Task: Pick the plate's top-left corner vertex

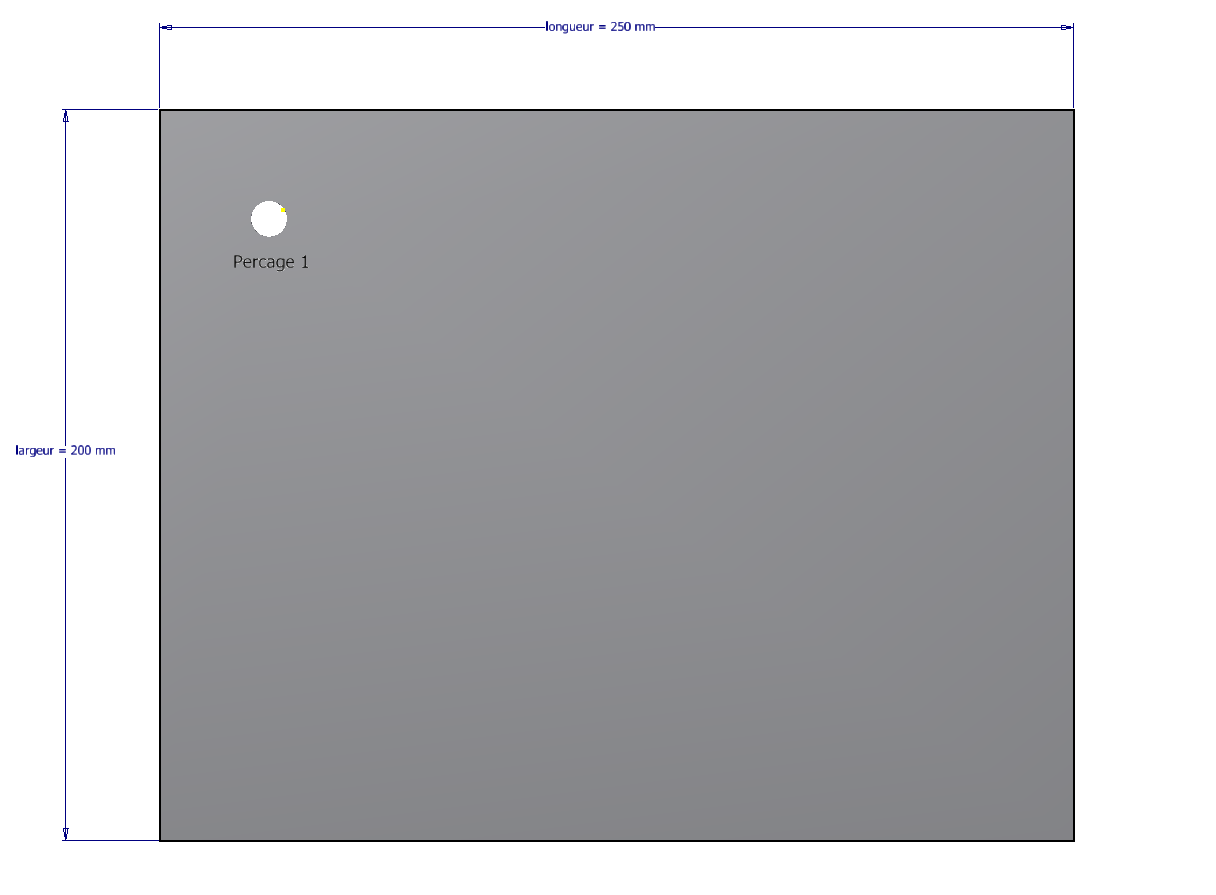Action: 160,110
